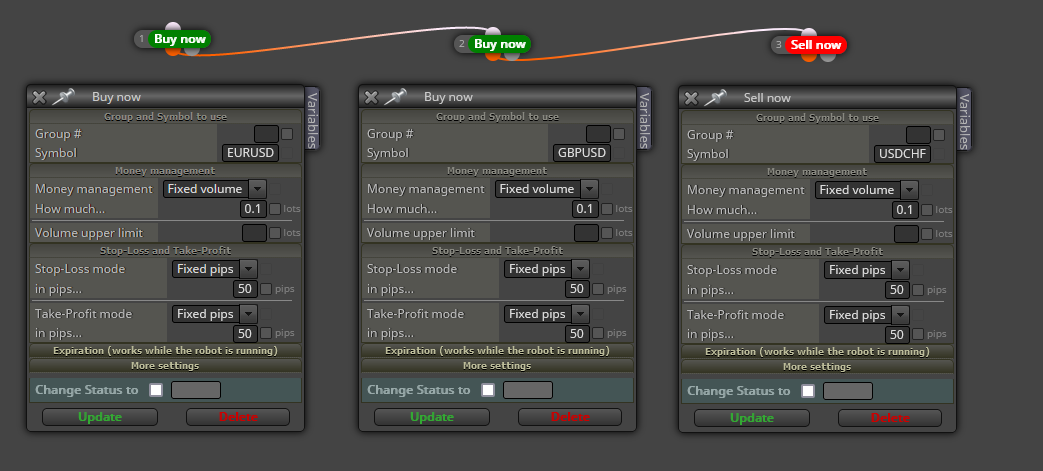Screen dimensions: 1043x471
Task: Click Delete in USDCHF Sell now panel
Action: [890, 418]
